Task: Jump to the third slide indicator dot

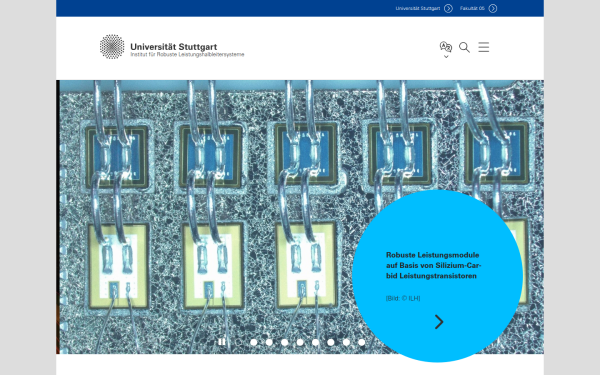Action: [269, 342]
